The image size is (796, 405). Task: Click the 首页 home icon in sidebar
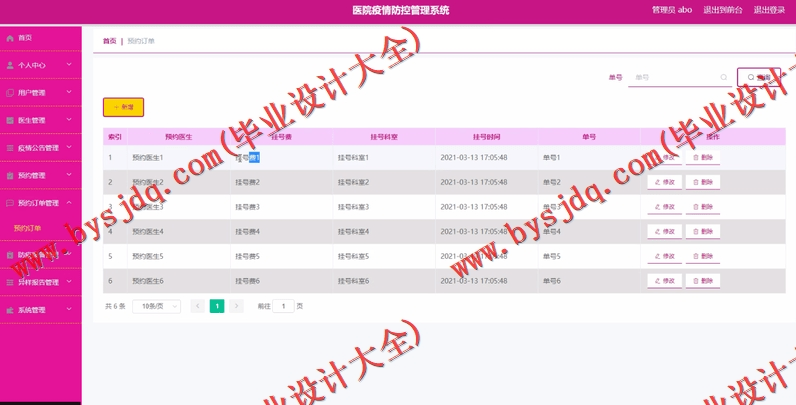pyautogui.click(x=10, y=38)
